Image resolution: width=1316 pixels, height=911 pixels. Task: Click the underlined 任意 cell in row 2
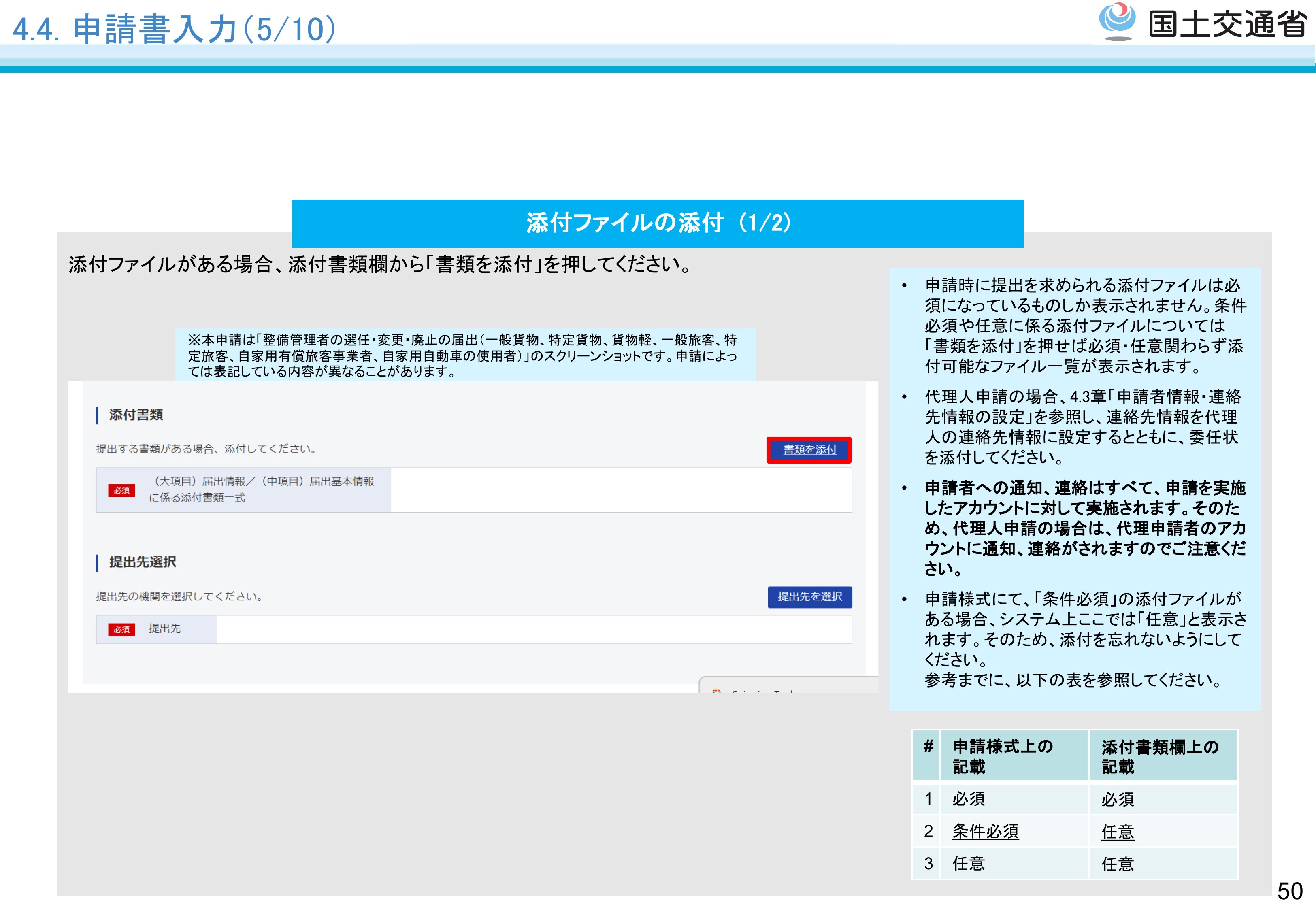pyautogui.click(x=1118, y=832)
